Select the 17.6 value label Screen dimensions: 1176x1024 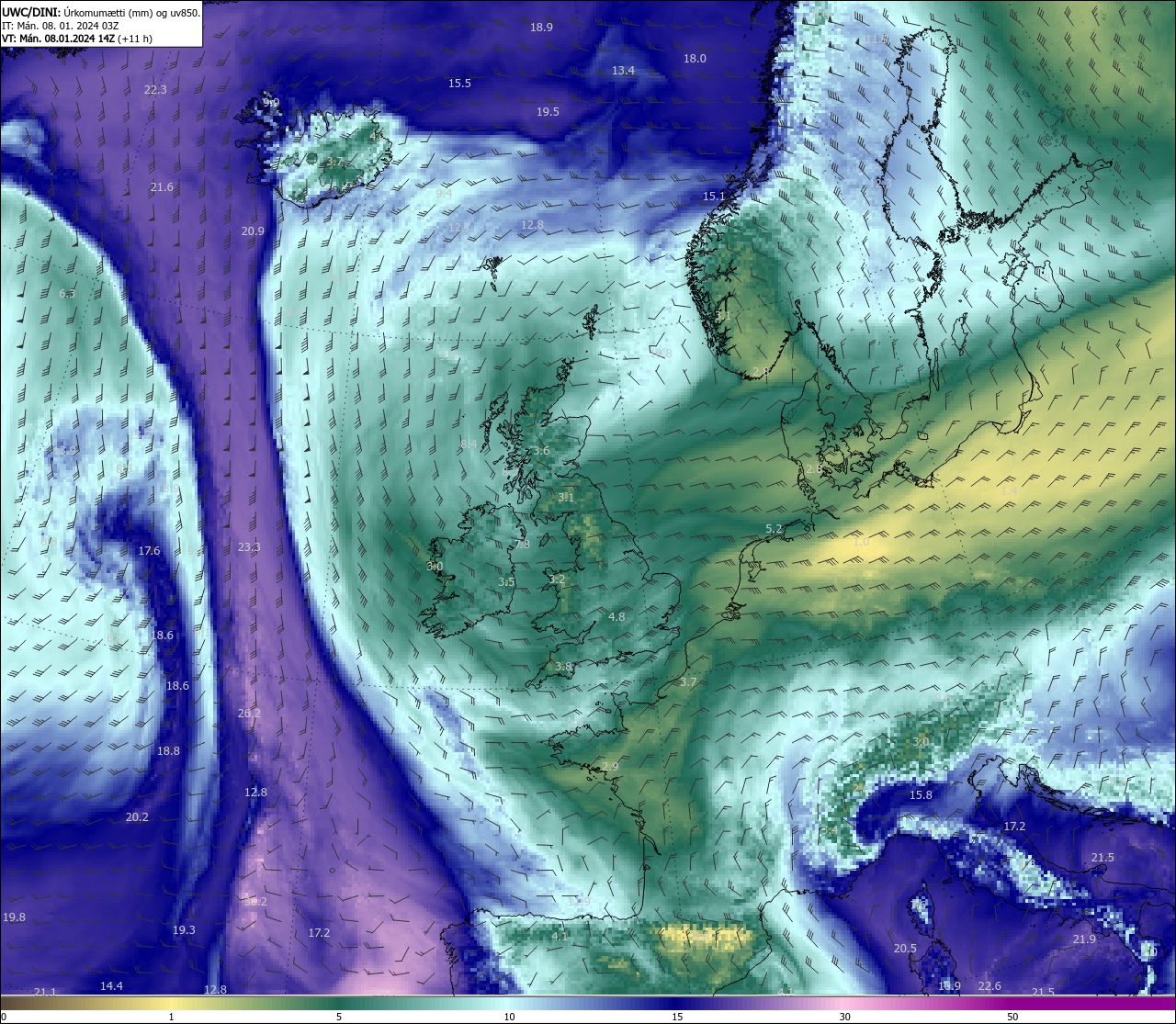click(149, 551)
